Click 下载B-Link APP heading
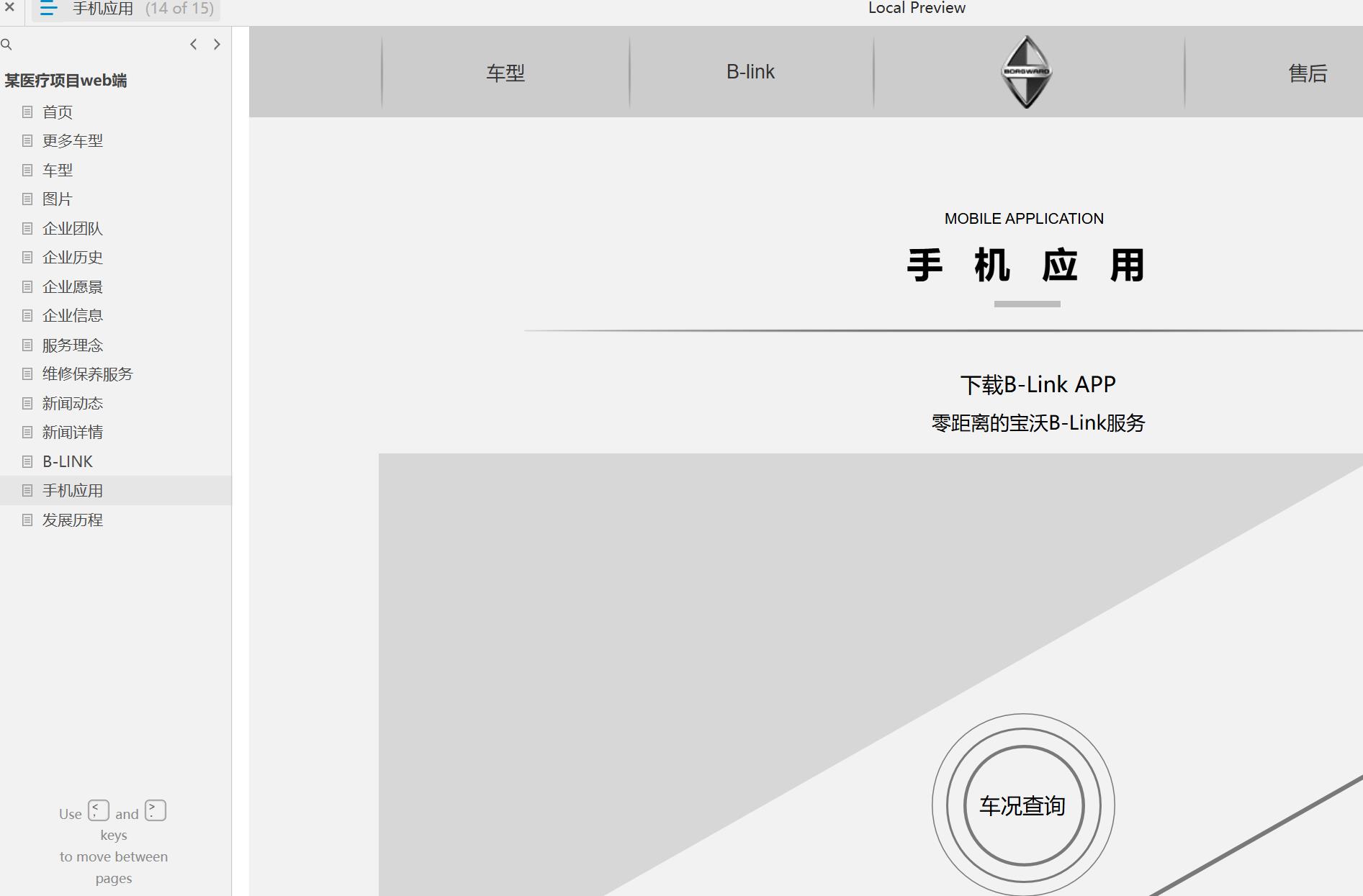1363x896 pixels. pyautogui.click(x=1038, y=385)
